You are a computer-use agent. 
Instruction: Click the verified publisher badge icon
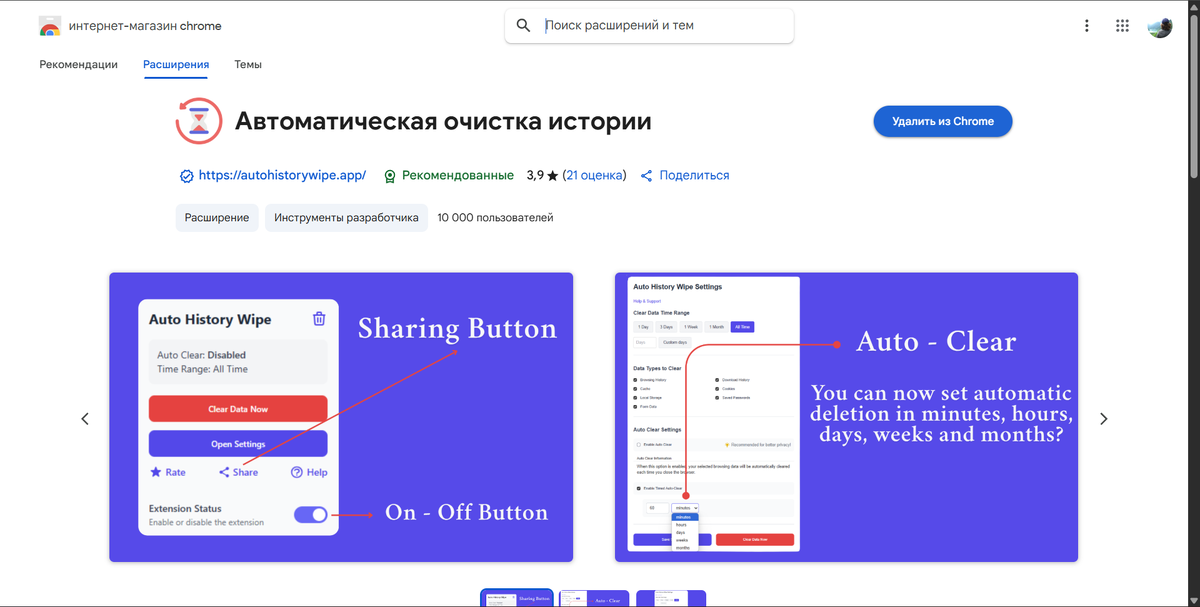[186, 176]
